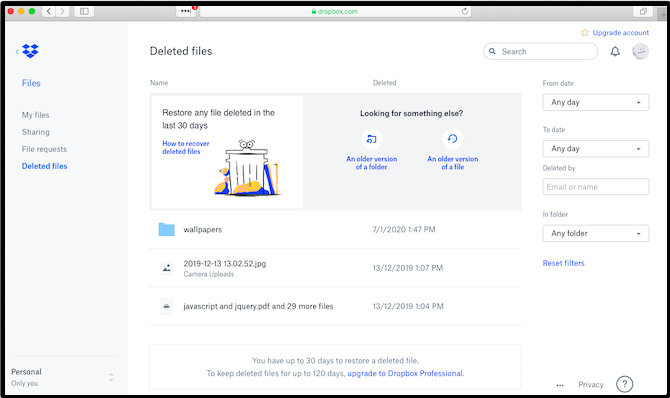Open File requests in the sidebar

(x=44, y=149)
